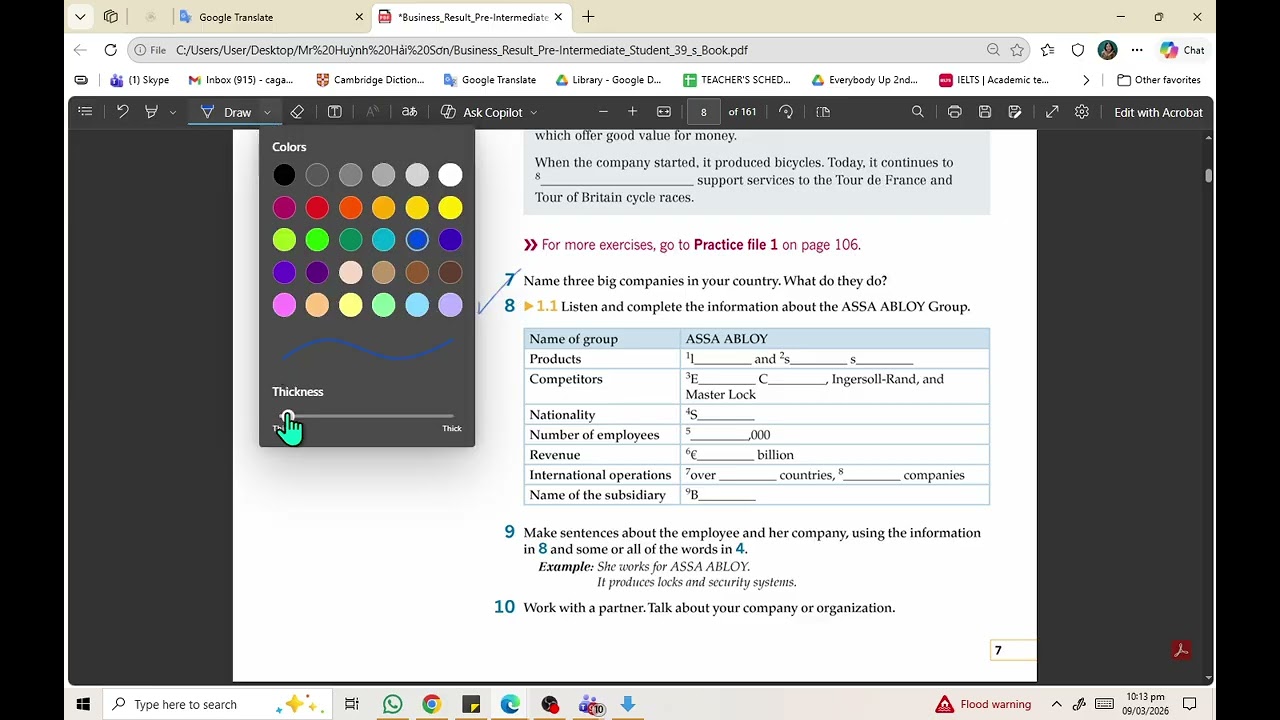Collapse the Draw options dropdown arrow
The image size is (1280, 720).
coord(267,112)
